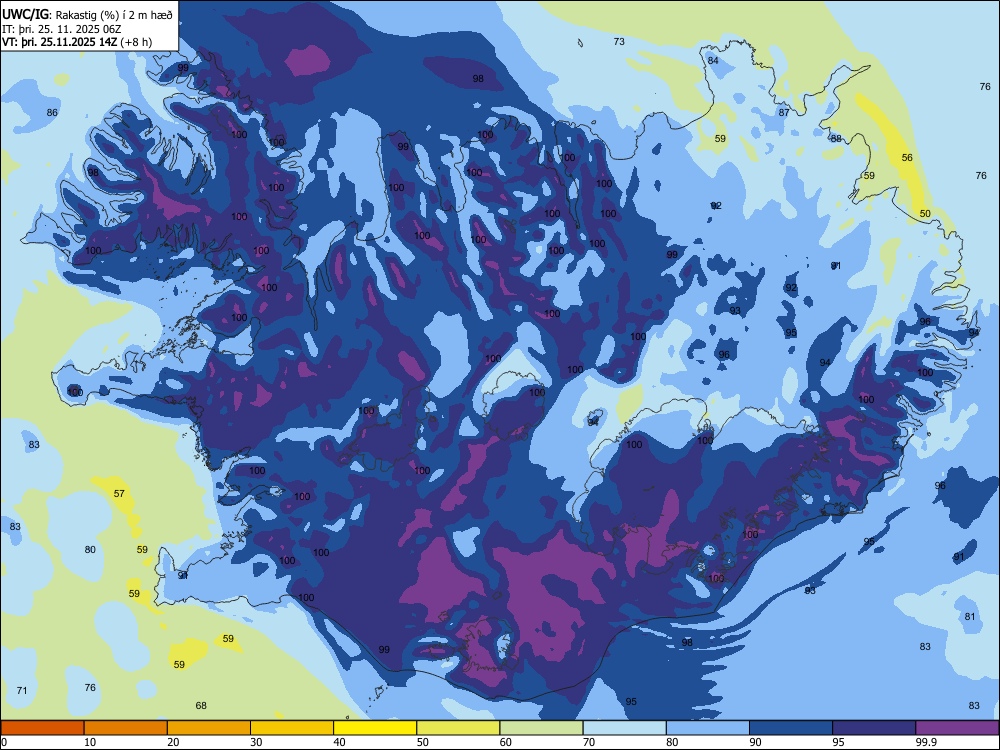Click the legend tick label '10'
This screenshot has height=750, width=1000.
pyautogui.click(x=91, y=742)
